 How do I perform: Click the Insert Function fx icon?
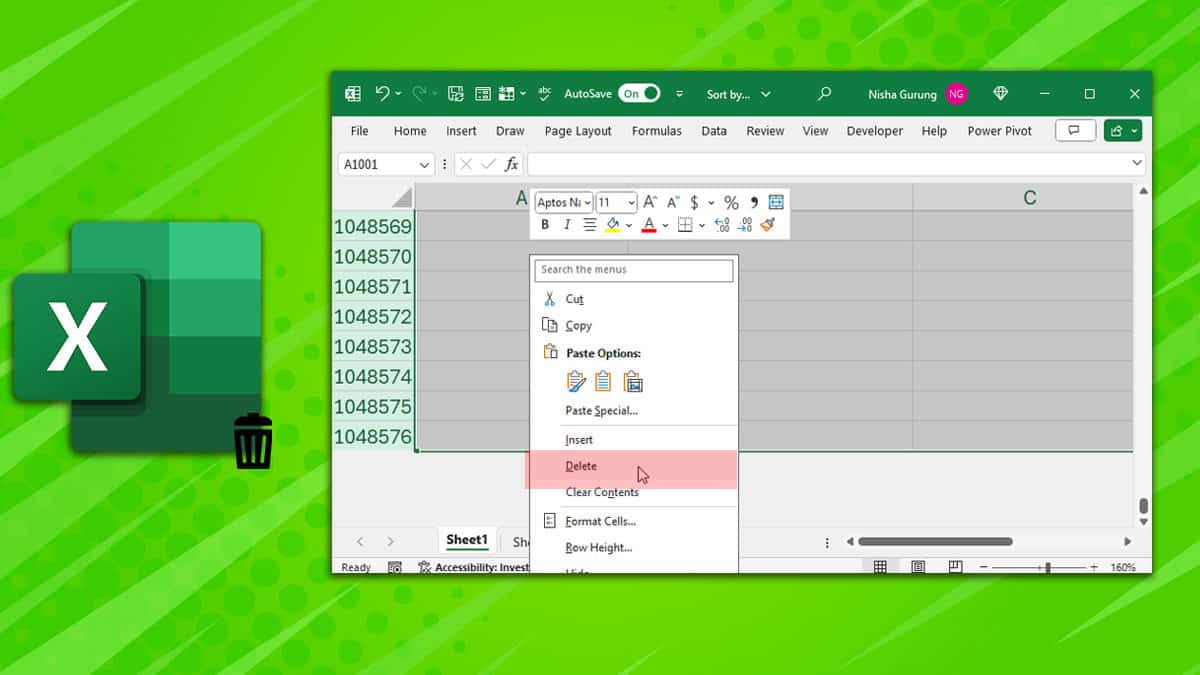click(511, 163)
